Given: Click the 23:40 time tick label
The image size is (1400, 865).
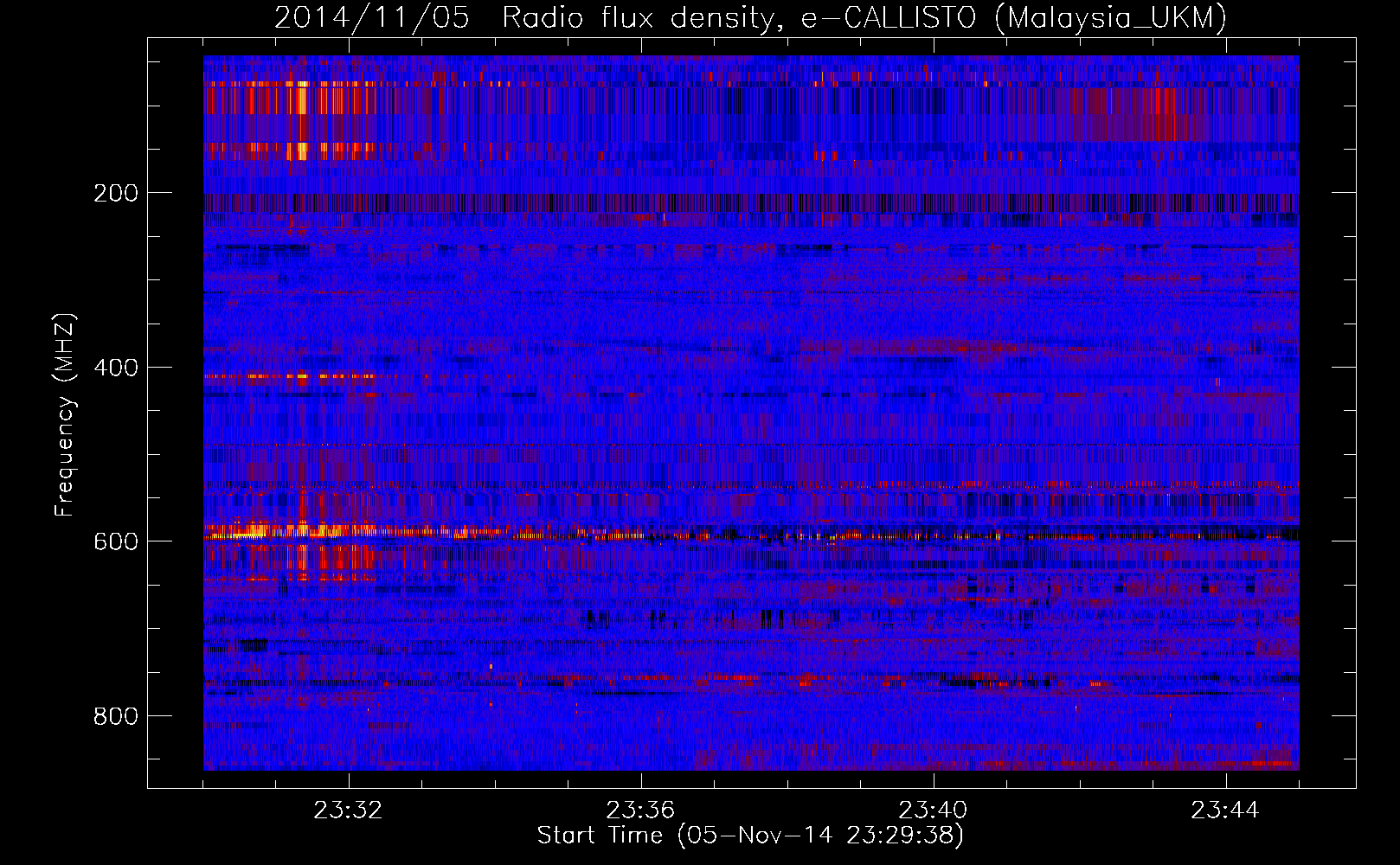Looking at the screenshot, I should [x=933, y=811].
